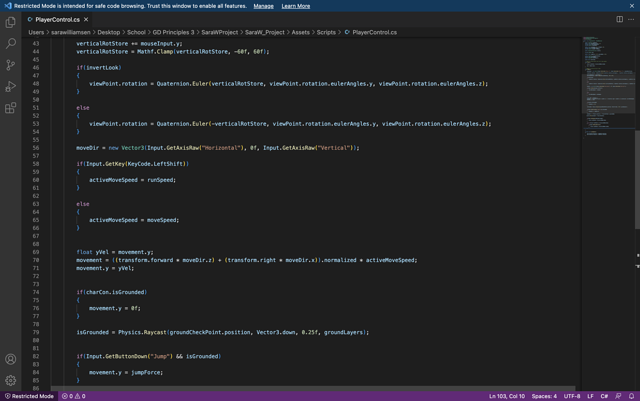Open the Search view in activity bar

[11, 43]
